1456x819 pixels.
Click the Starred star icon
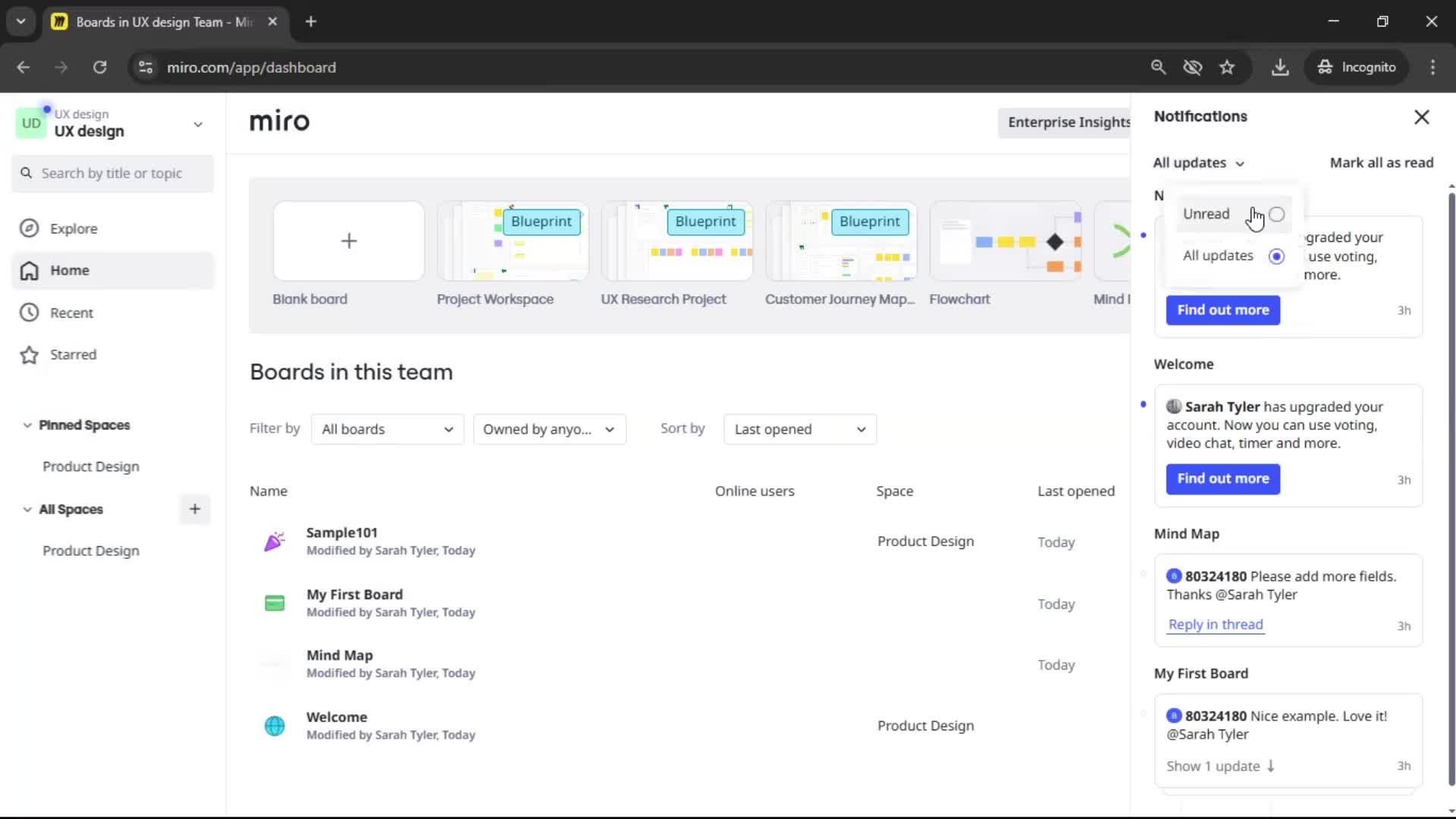[x=29, y=355]
